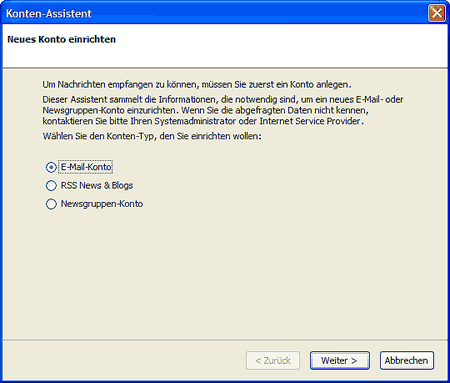Click the words Internet Service Provider
This screenshot has width=450, height=383.
tap(310, 121)
